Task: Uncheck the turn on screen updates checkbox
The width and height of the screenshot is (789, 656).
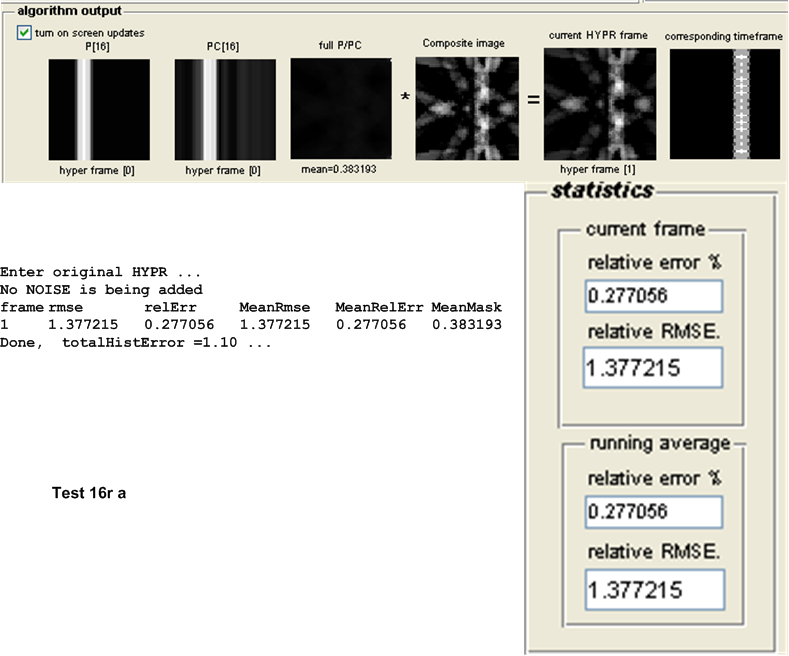Action: [x=24, y=33]
